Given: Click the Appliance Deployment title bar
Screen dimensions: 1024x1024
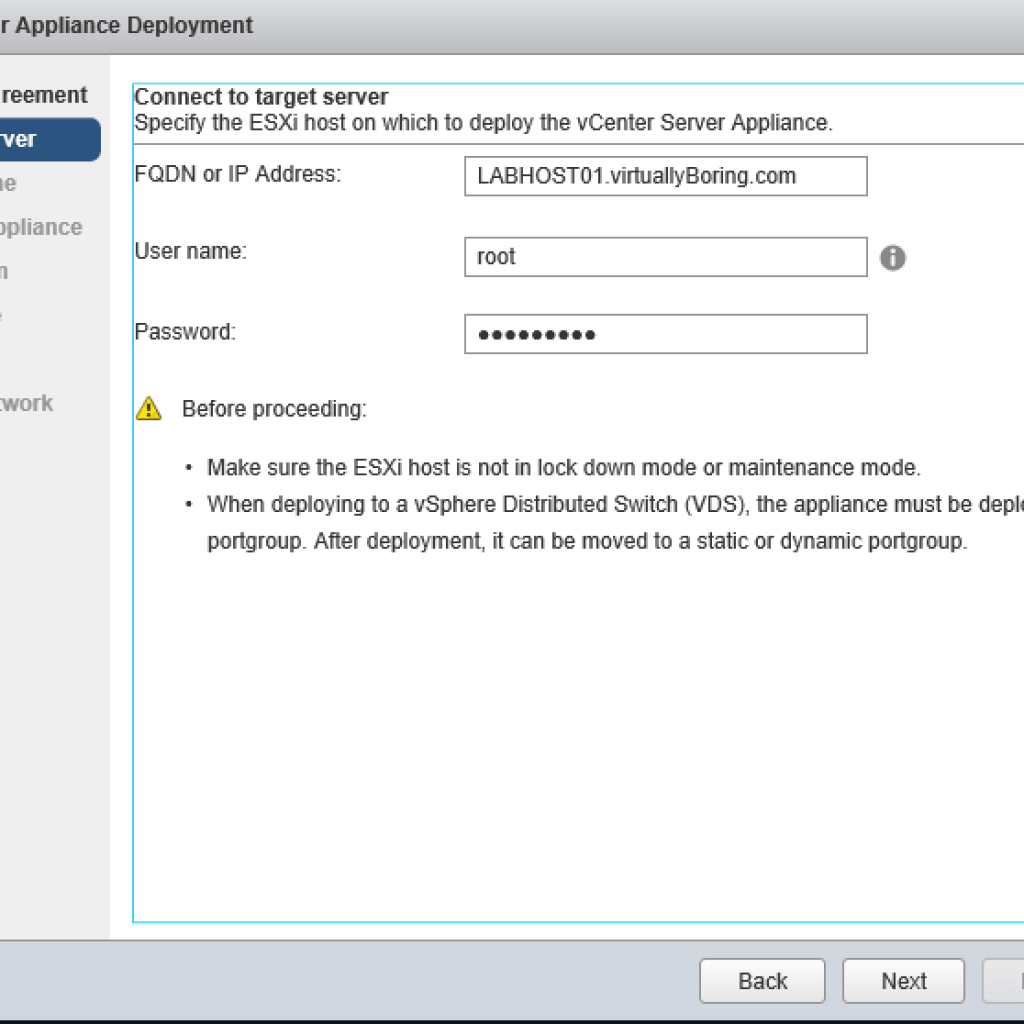Looking at the screenshot, I should click(125, 25).
